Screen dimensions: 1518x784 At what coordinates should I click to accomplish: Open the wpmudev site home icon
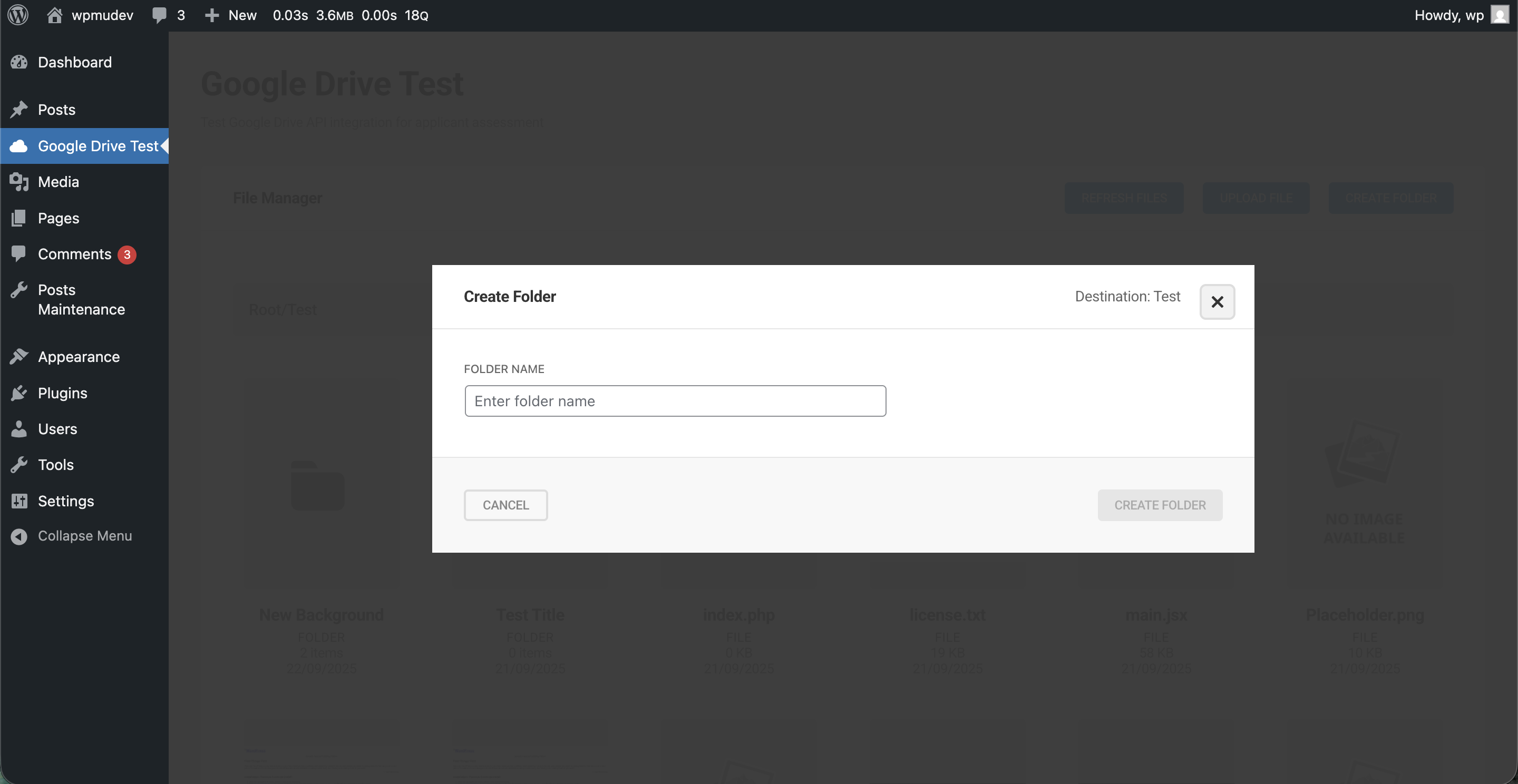click(x=55, y=15)
